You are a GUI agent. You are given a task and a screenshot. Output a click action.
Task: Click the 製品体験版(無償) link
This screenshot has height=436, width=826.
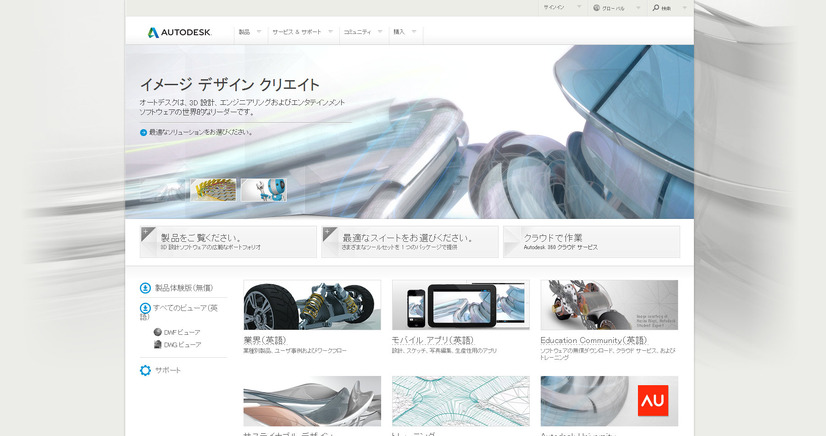tap(184, 288)
